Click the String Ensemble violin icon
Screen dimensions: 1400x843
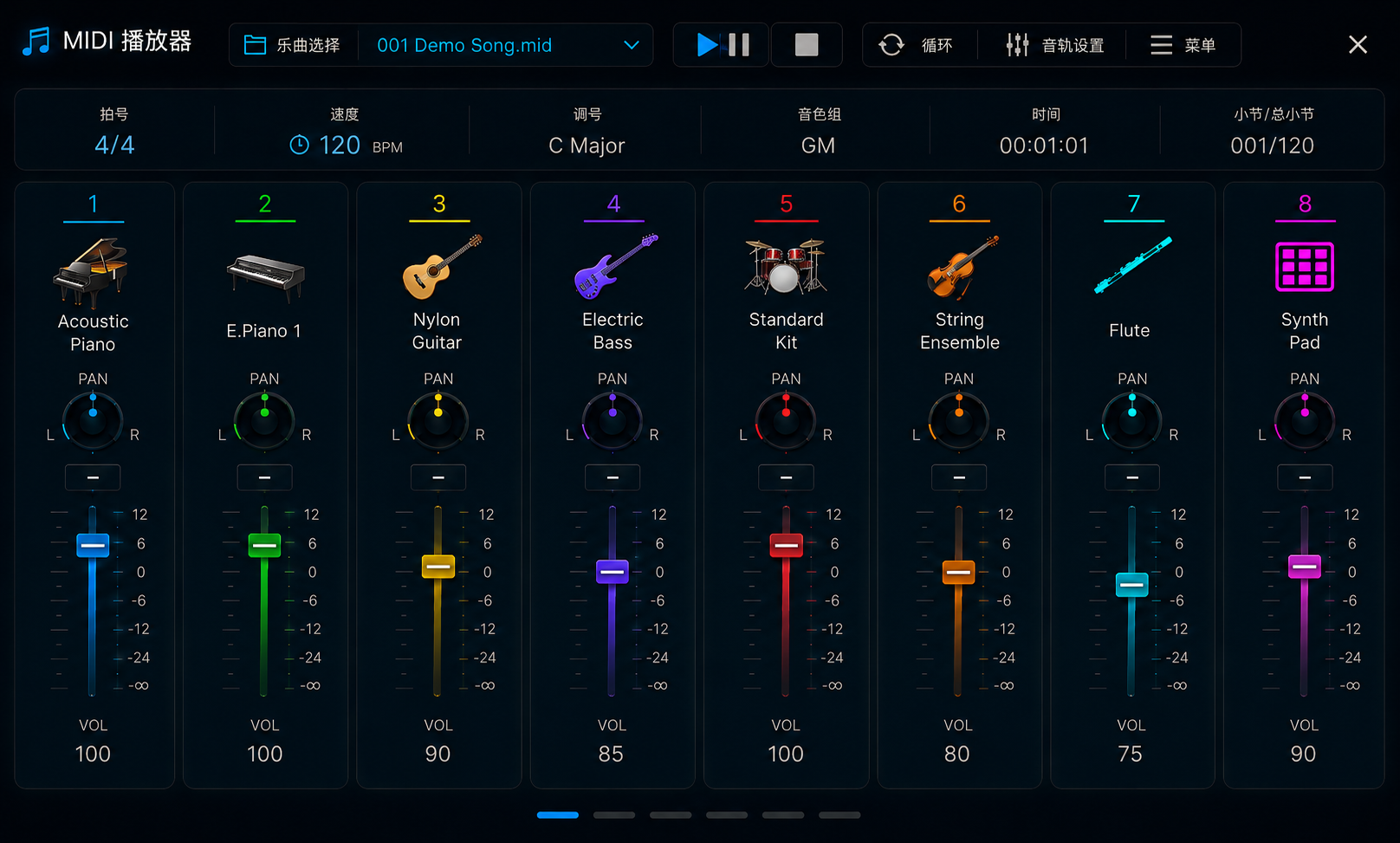point(962,267)
